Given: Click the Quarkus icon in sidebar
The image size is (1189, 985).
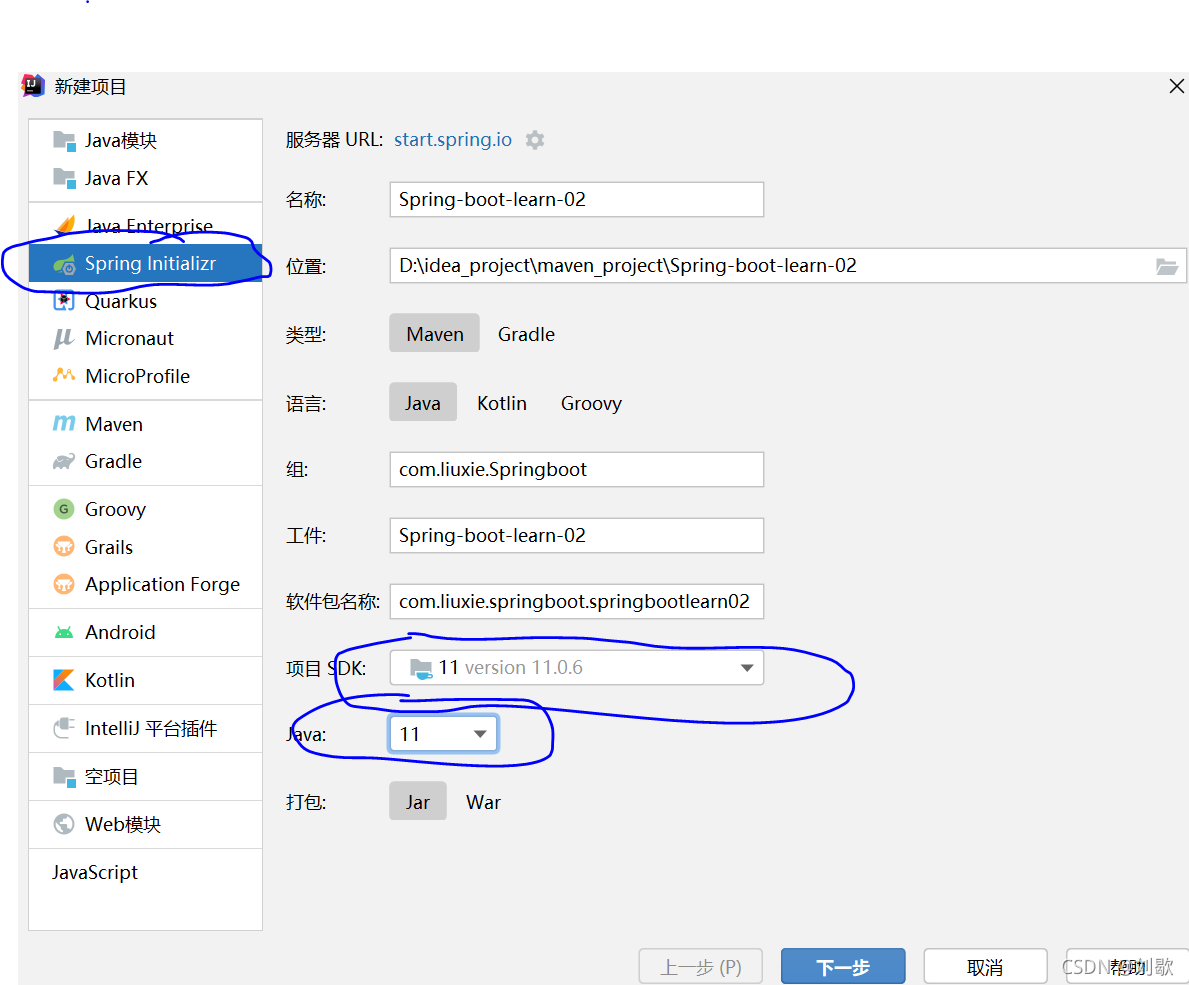Looking at the screenshot, I should [64, 301].
